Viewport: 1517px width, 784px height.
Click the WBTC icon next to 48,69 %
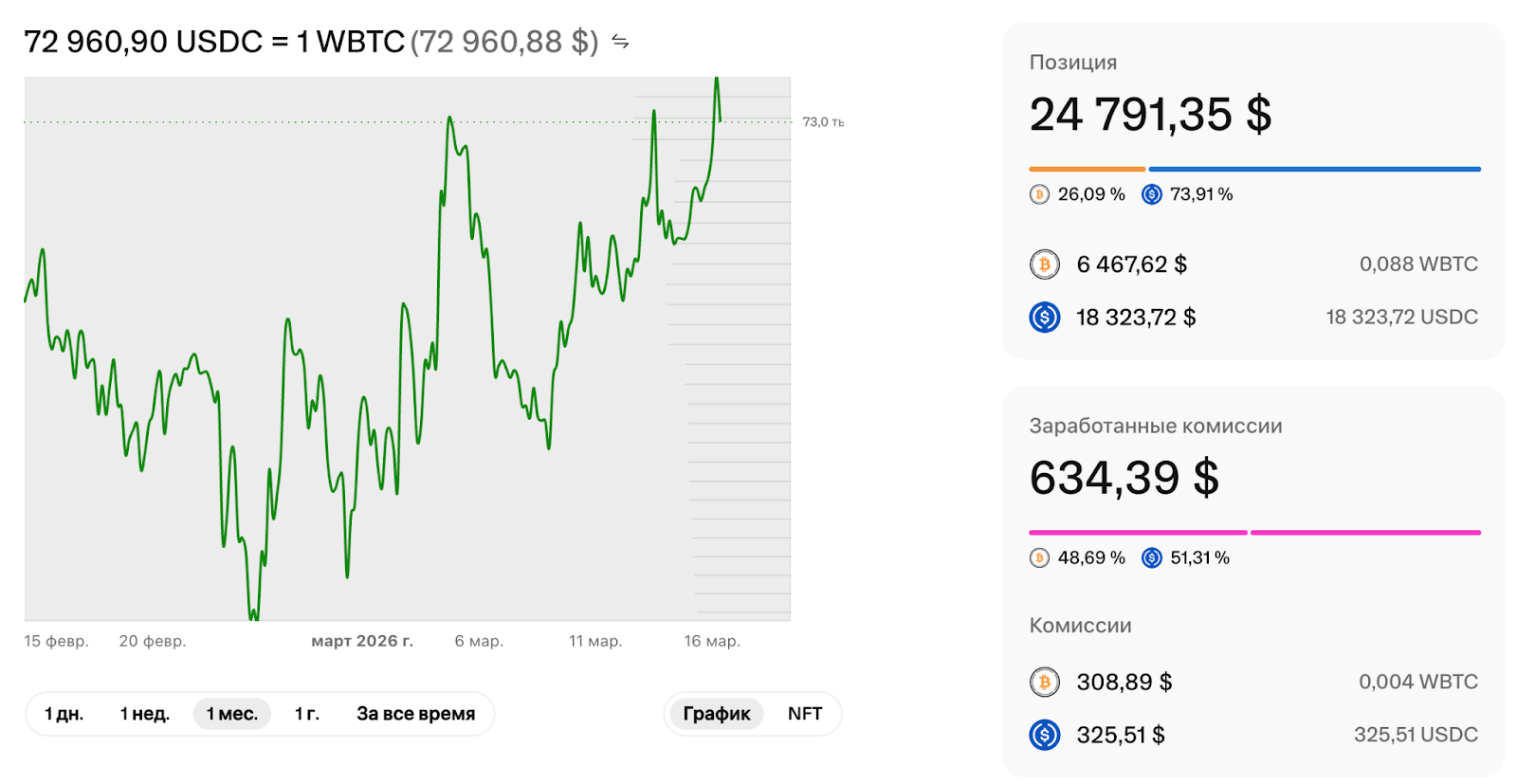pyautogui.click(x=1039, y=557)
